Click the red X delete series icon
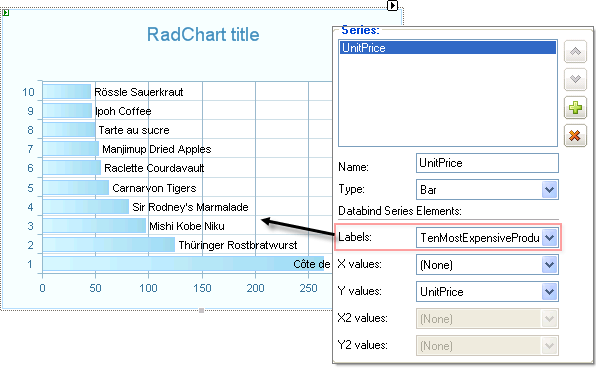This screenshot has height=369, width=596. coord(575,136)
